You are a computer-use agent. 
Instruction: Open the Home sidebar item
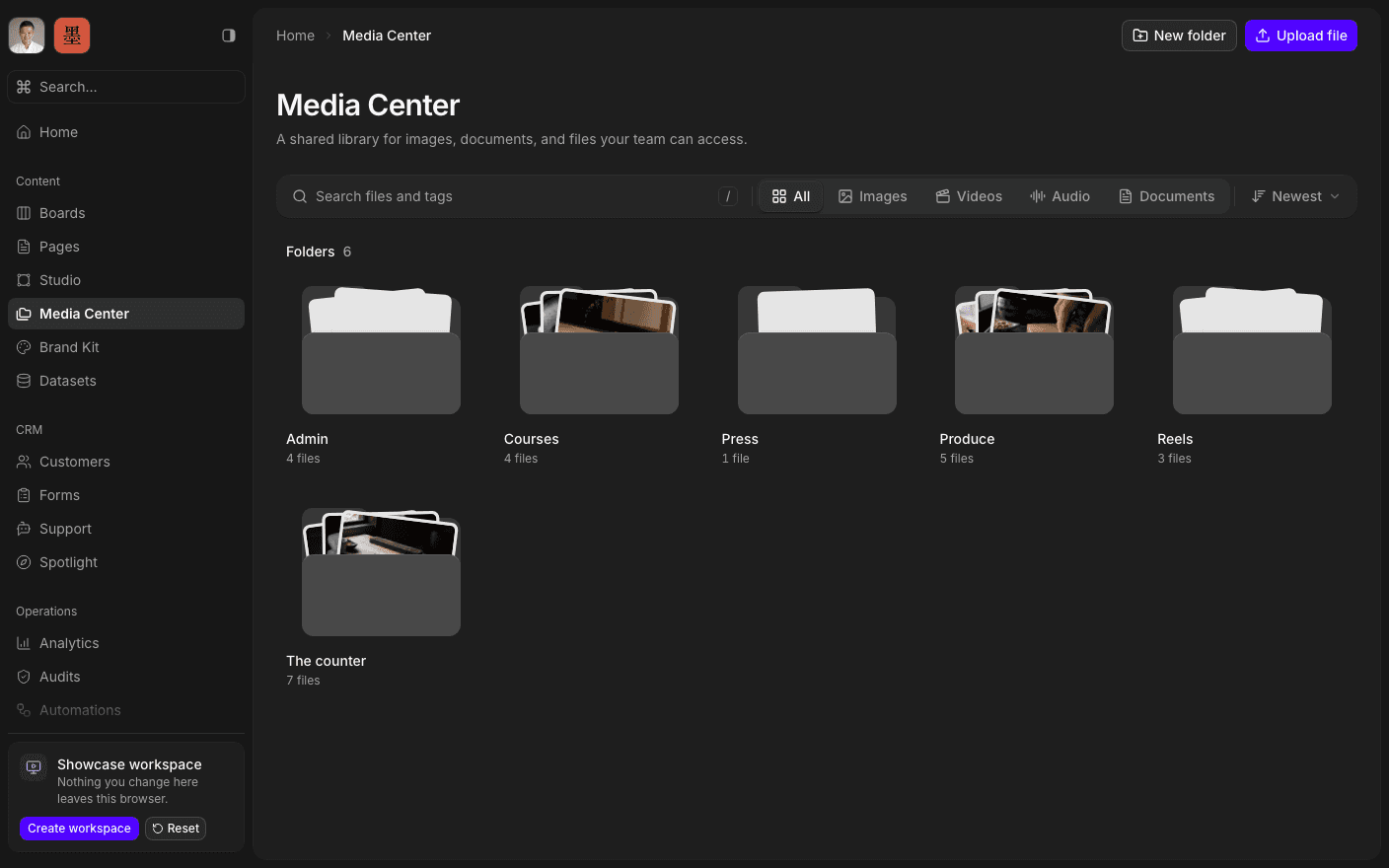point(126,132)
